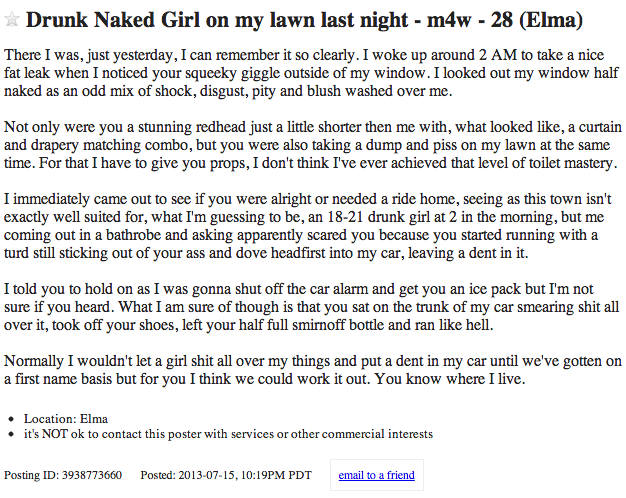Select the Posting ID number 3938773660
This screenshot has height=498, width=626.
(x=92, y=475)
